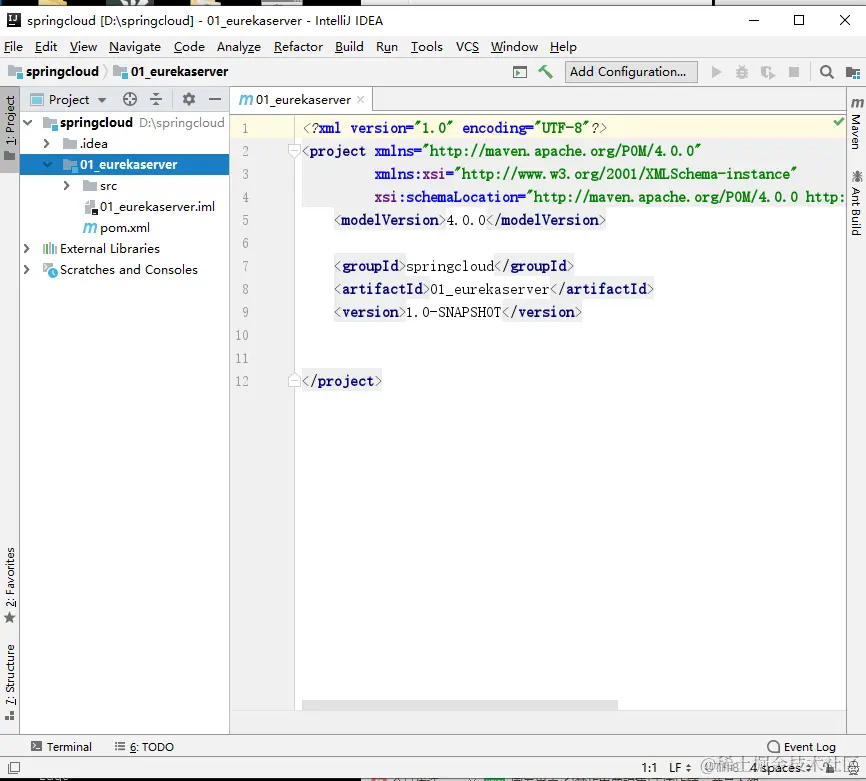Click the Add Configuration button
Screen dimensions: 866x781
(x=628, y=72)
